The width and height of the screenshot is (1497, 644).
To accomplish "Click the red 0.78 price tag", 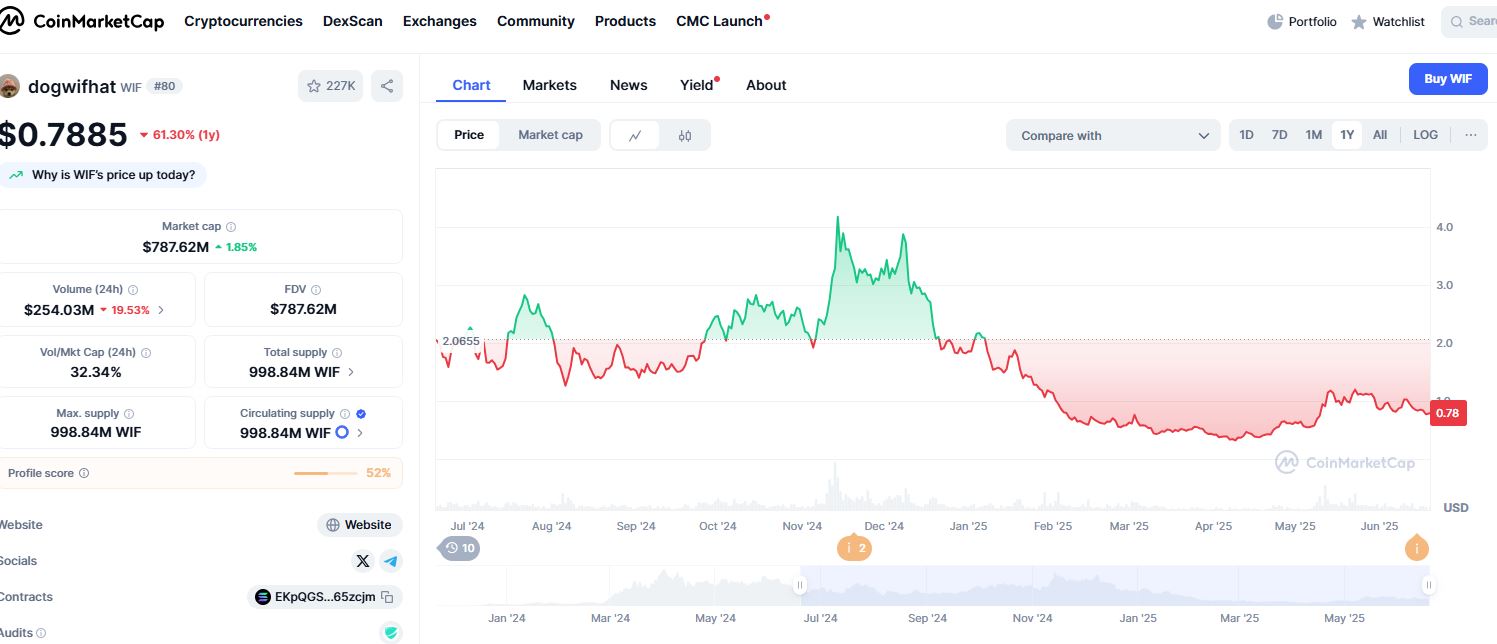I will pyautogui.click(x=1448, y=413).
